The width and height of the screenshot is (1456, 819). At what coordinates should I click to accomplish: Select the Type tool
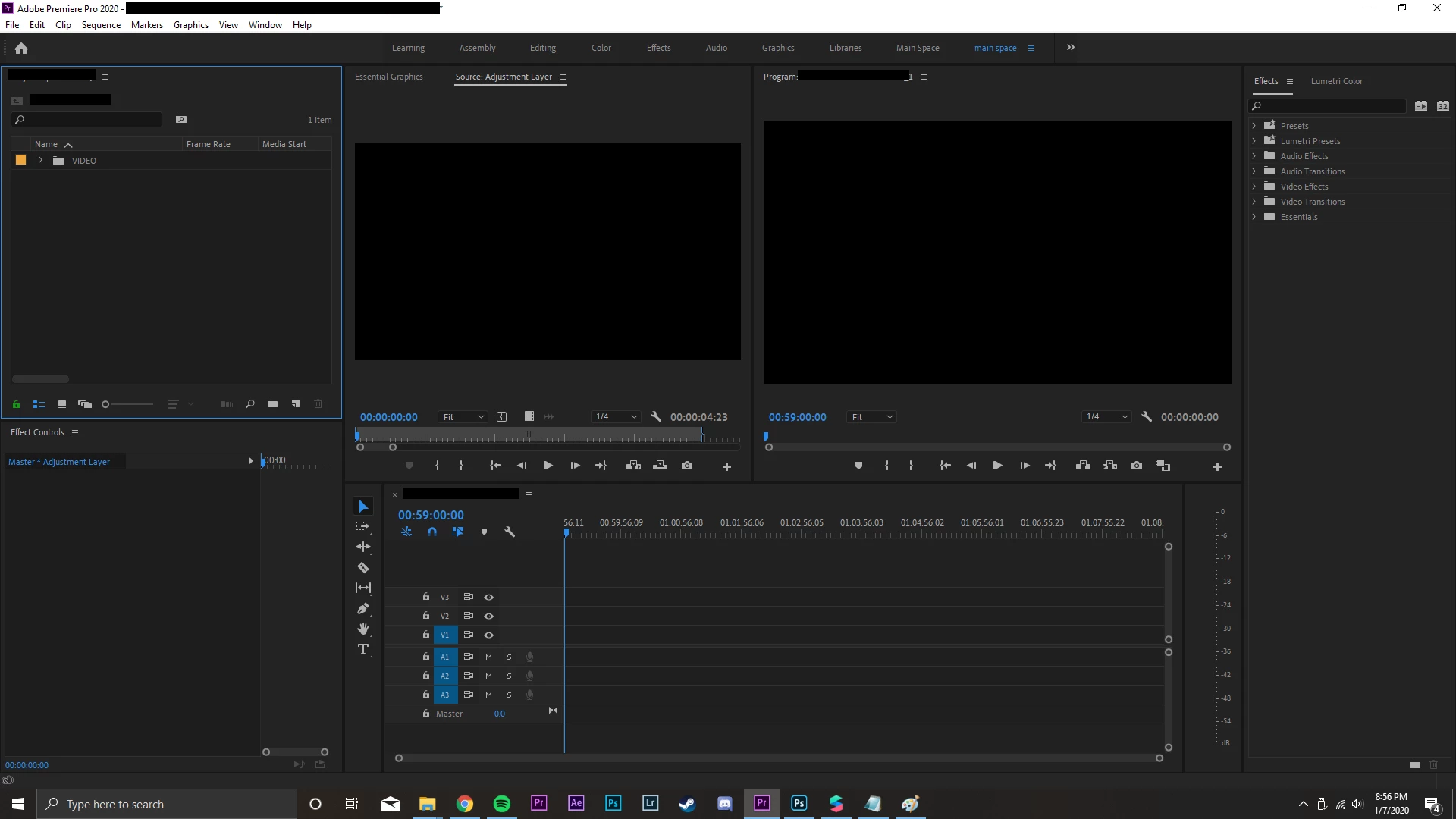(363, 649)
